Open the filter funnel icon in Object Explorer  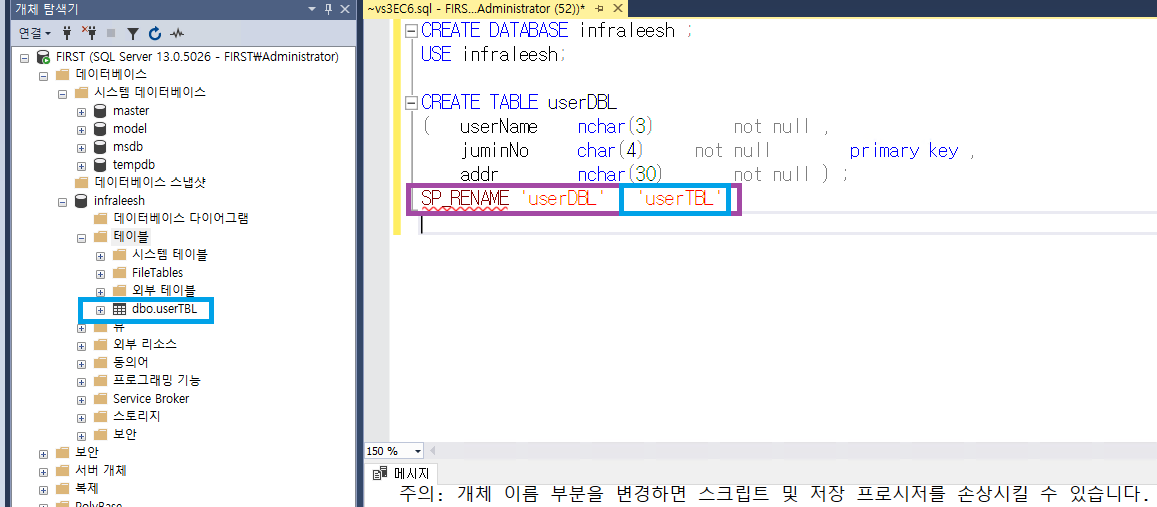[133, 33]
